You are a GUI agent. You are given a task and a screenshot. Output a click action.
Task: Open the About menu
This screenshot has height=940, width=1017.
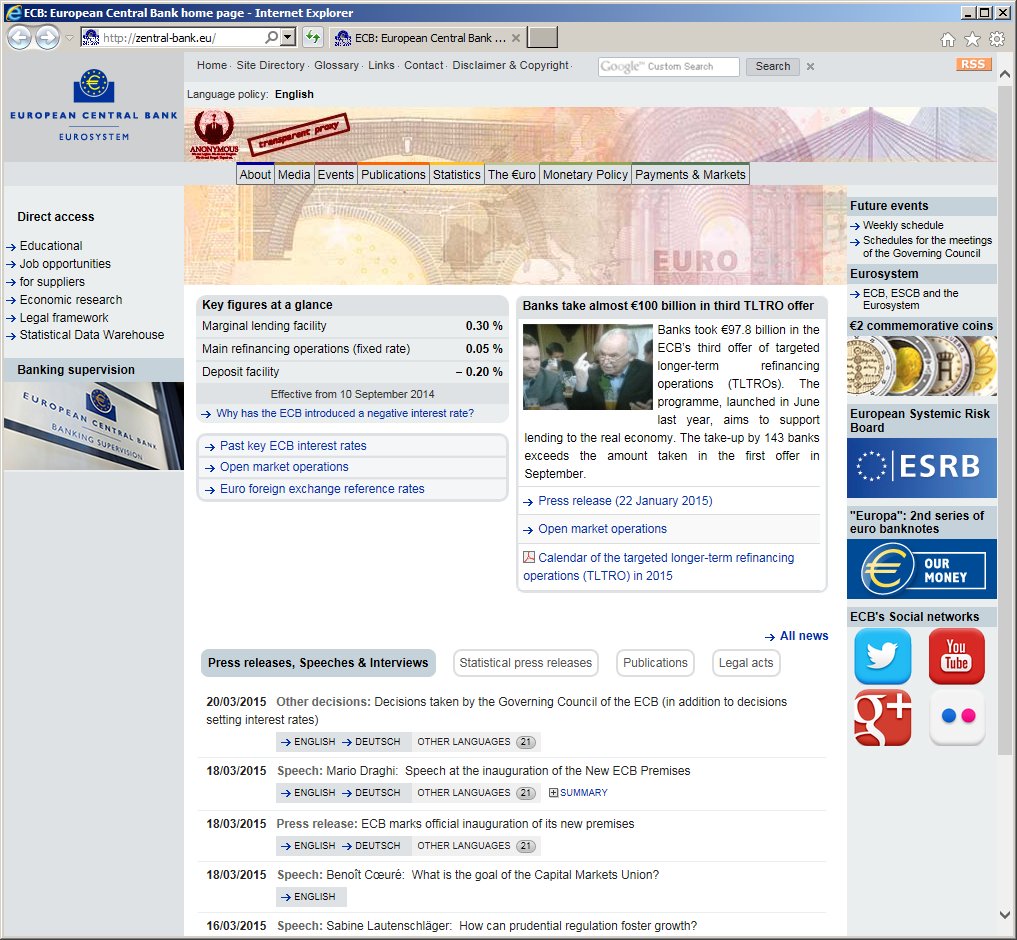pos(255,175)
